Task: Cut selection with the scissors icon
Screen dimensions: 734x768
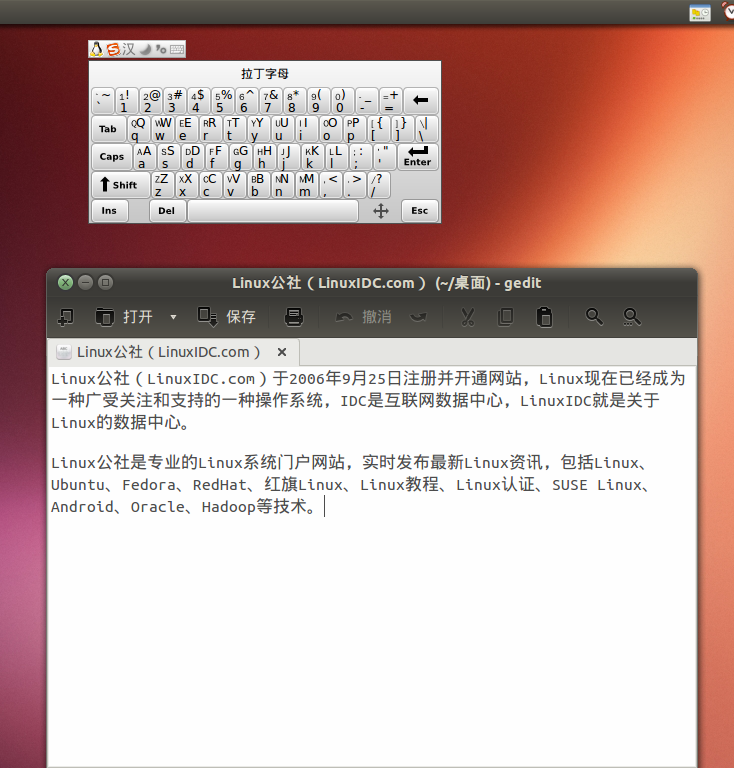Action: (x=468, y=317)
